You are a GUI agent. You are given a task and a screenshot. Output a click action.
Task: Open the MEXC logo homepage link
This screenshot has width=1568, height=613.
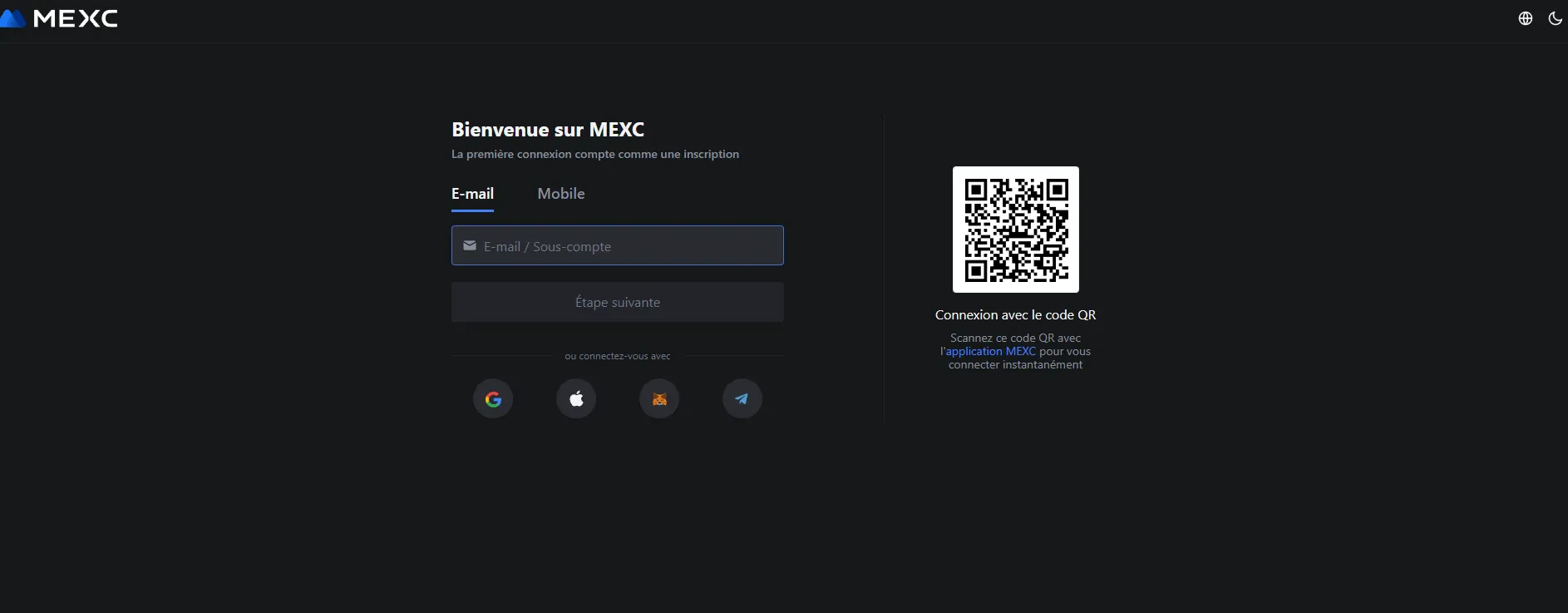tap(59, 18)
